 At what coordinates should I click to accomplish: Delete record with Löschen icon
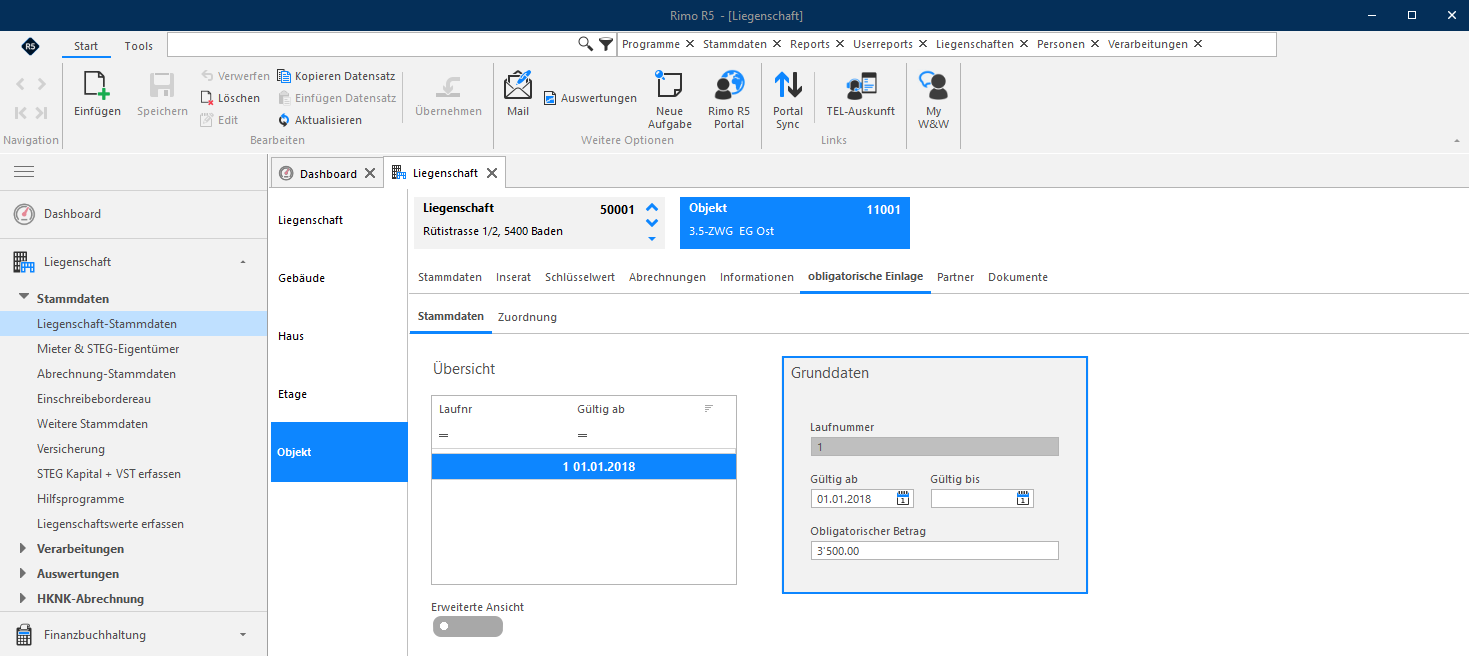[207, 98]
